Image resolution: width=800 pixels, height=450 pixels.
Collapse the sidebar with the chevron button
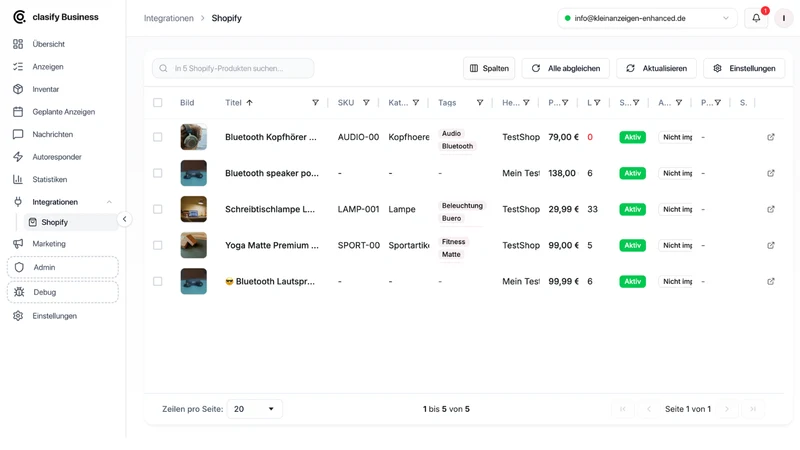pyautogui.click(x=124, y=219)
